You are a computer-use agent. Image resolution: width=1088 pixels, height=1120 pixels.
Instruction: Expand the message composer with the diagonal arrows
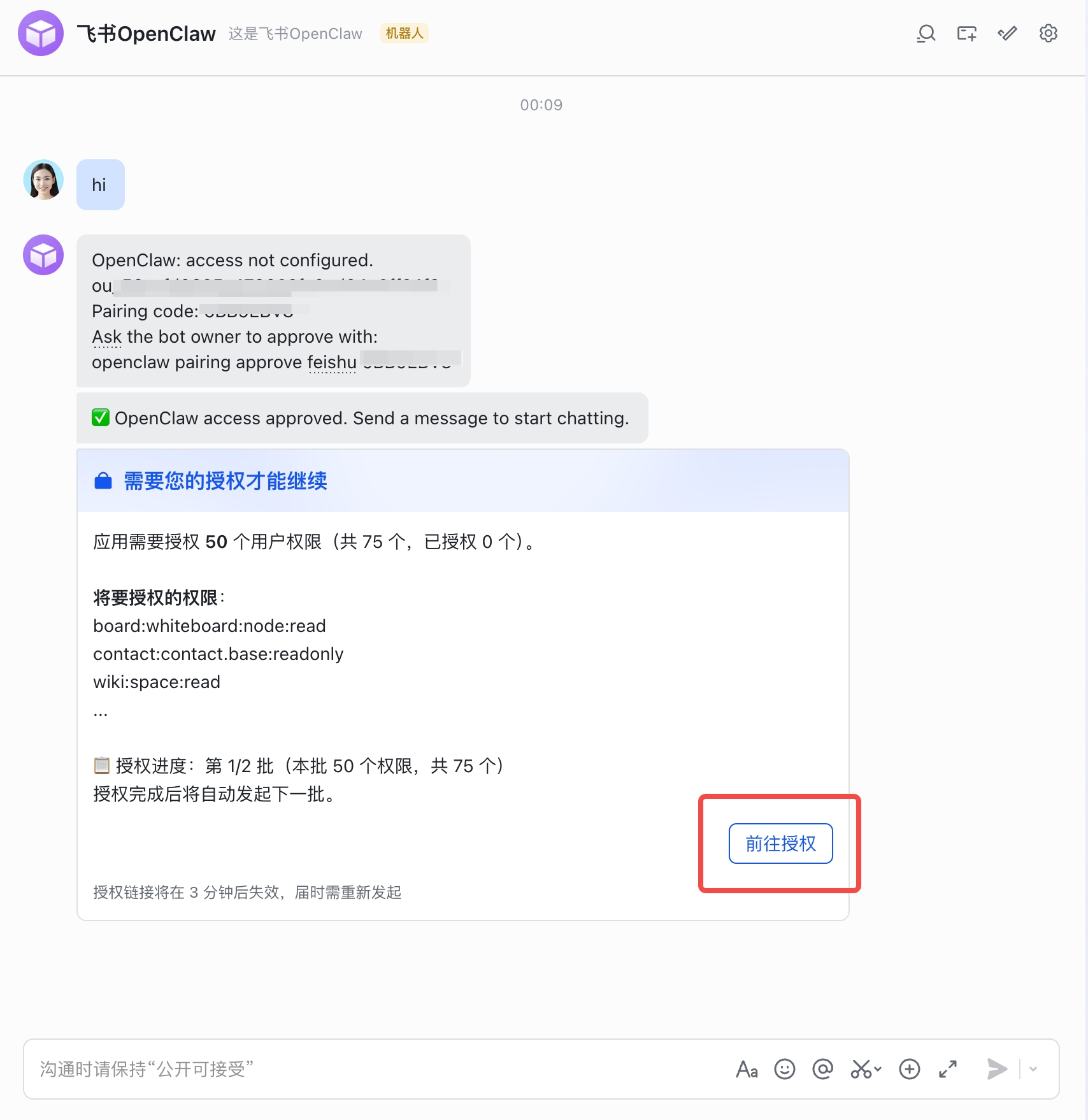click(948, 1070)
